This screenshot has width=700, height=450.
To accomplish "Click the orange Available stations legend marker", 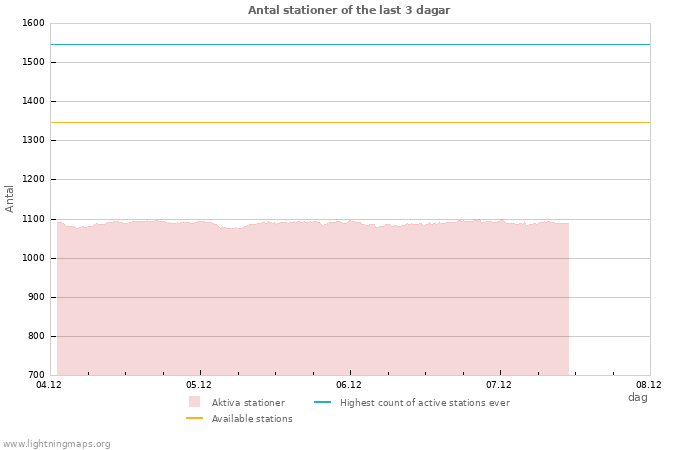I will 194,418.
